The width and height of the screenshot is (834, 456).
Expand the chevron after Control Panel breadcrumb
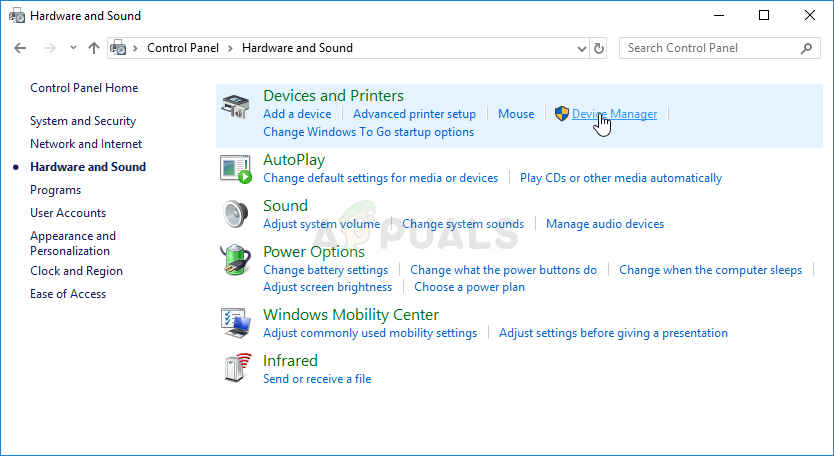coord(230,48)
